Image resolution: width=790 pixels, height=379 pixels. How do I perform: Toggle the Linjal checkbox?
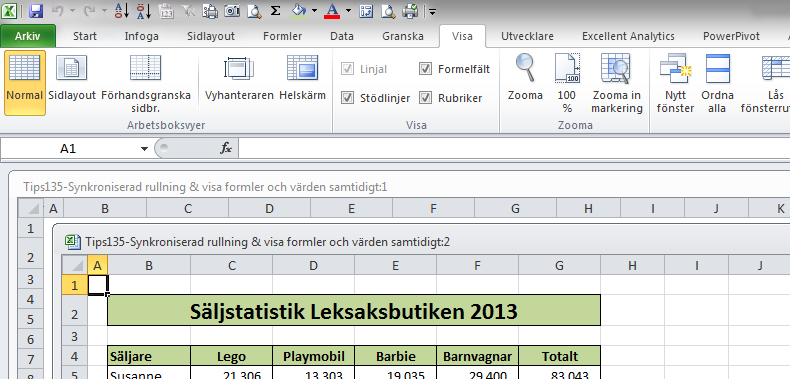tap(347, 69)
